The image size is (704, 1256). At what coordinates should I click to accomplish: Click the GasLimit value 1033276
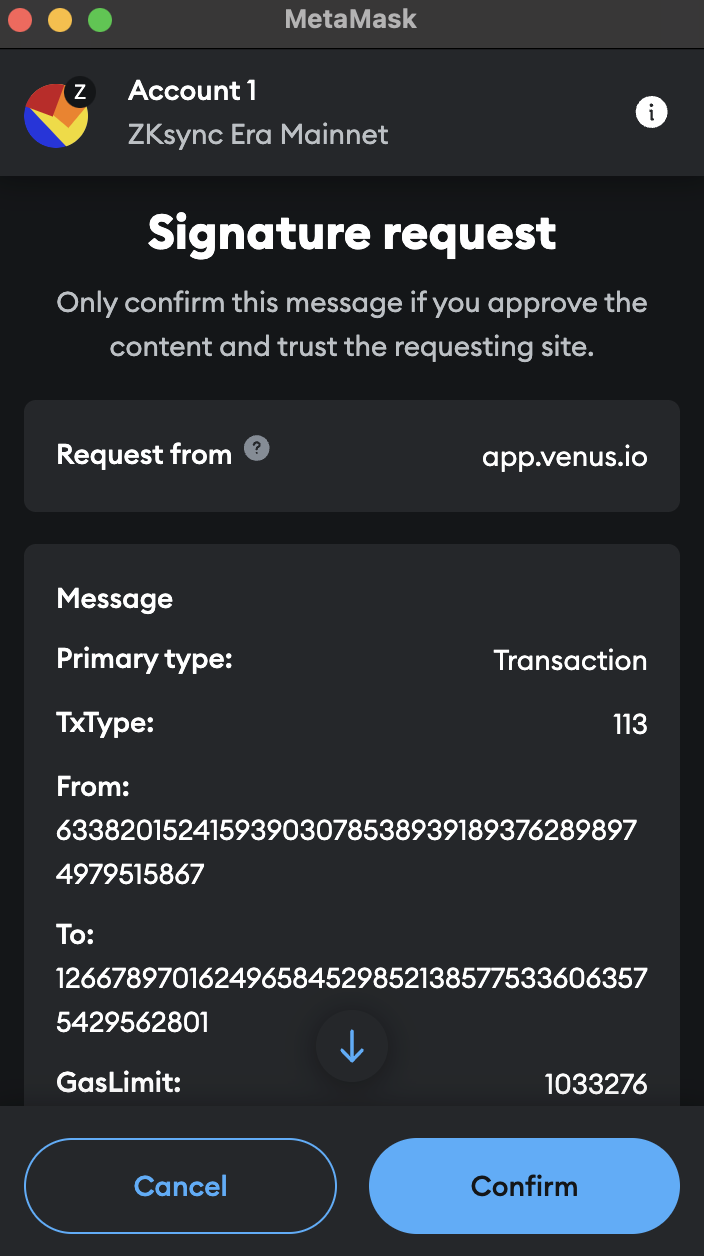[596, 1083]
